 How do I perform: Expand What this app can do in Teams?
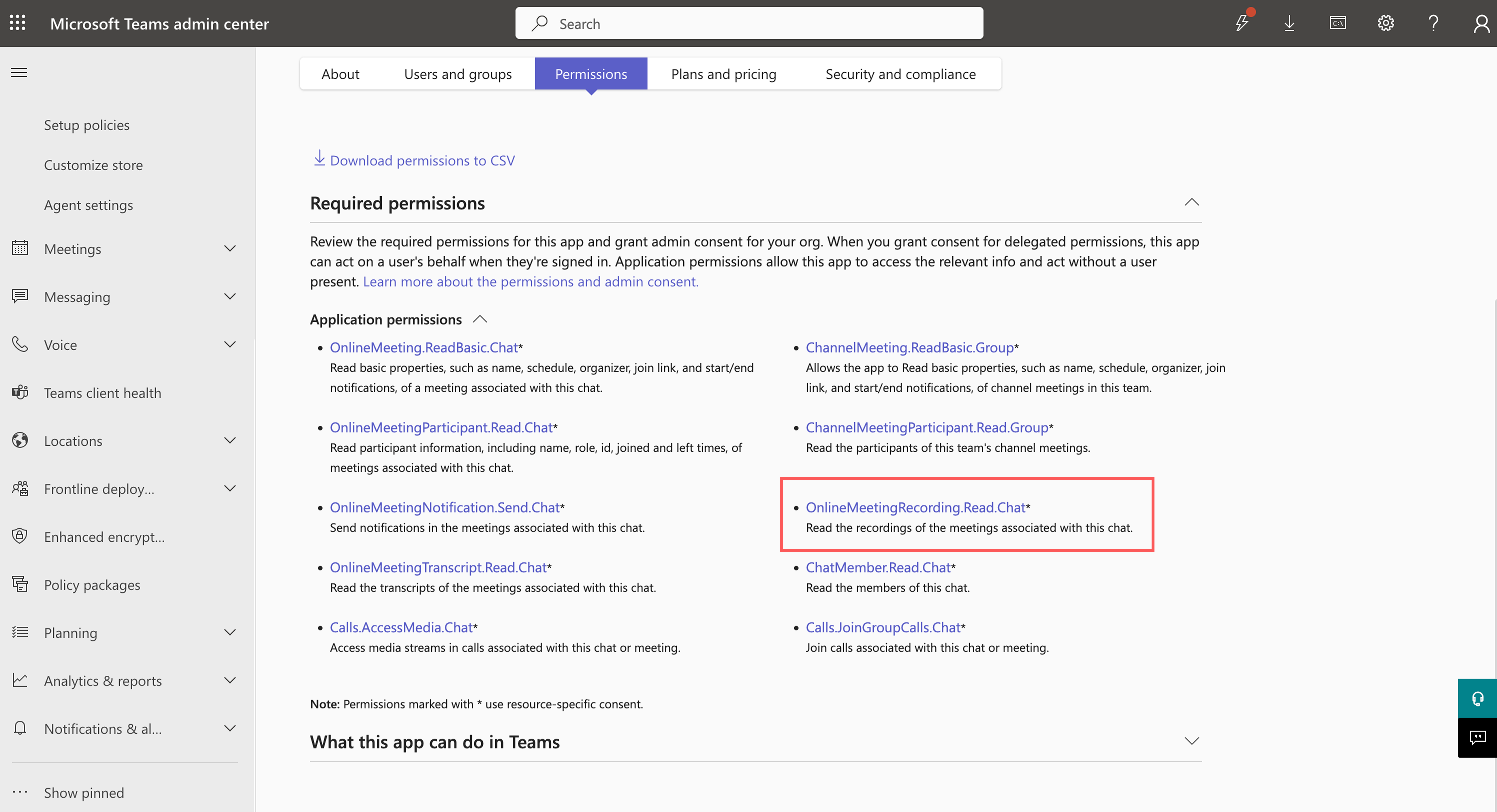point(1191,741)
